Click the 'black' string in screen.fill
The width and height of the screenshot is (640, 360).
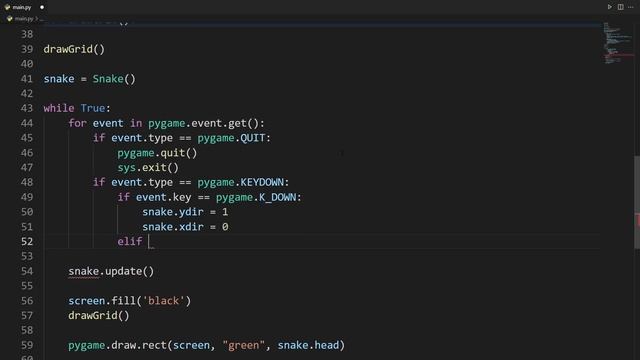tap(164, 301)
